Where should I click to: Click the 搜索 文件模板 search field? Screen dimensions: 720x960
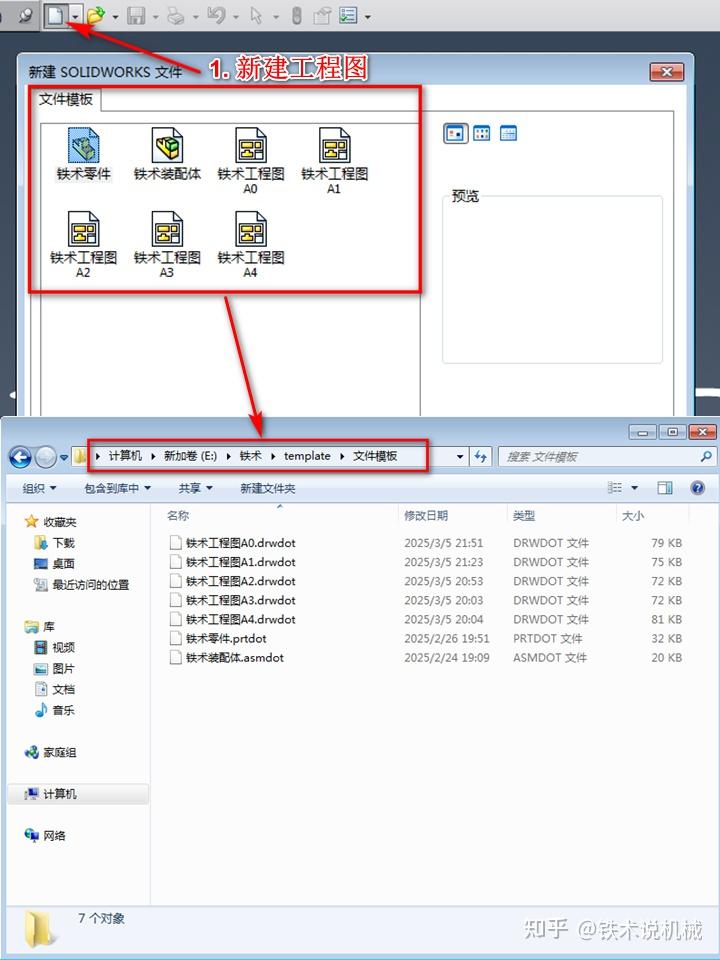coord(606,457)
